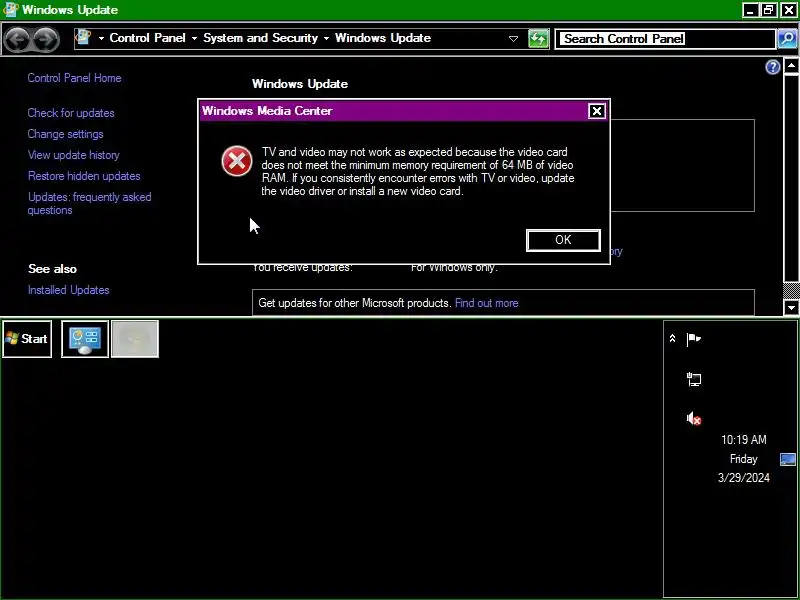Open Updates: frequently asked questions

coord(89,204)
